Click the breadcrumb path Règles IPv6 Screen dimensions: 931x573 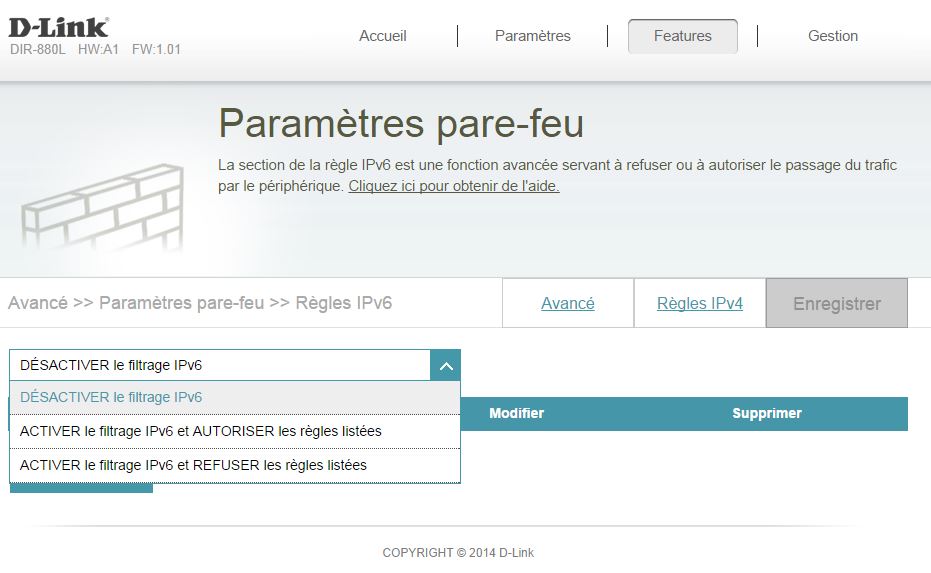(x=343, y=303)
